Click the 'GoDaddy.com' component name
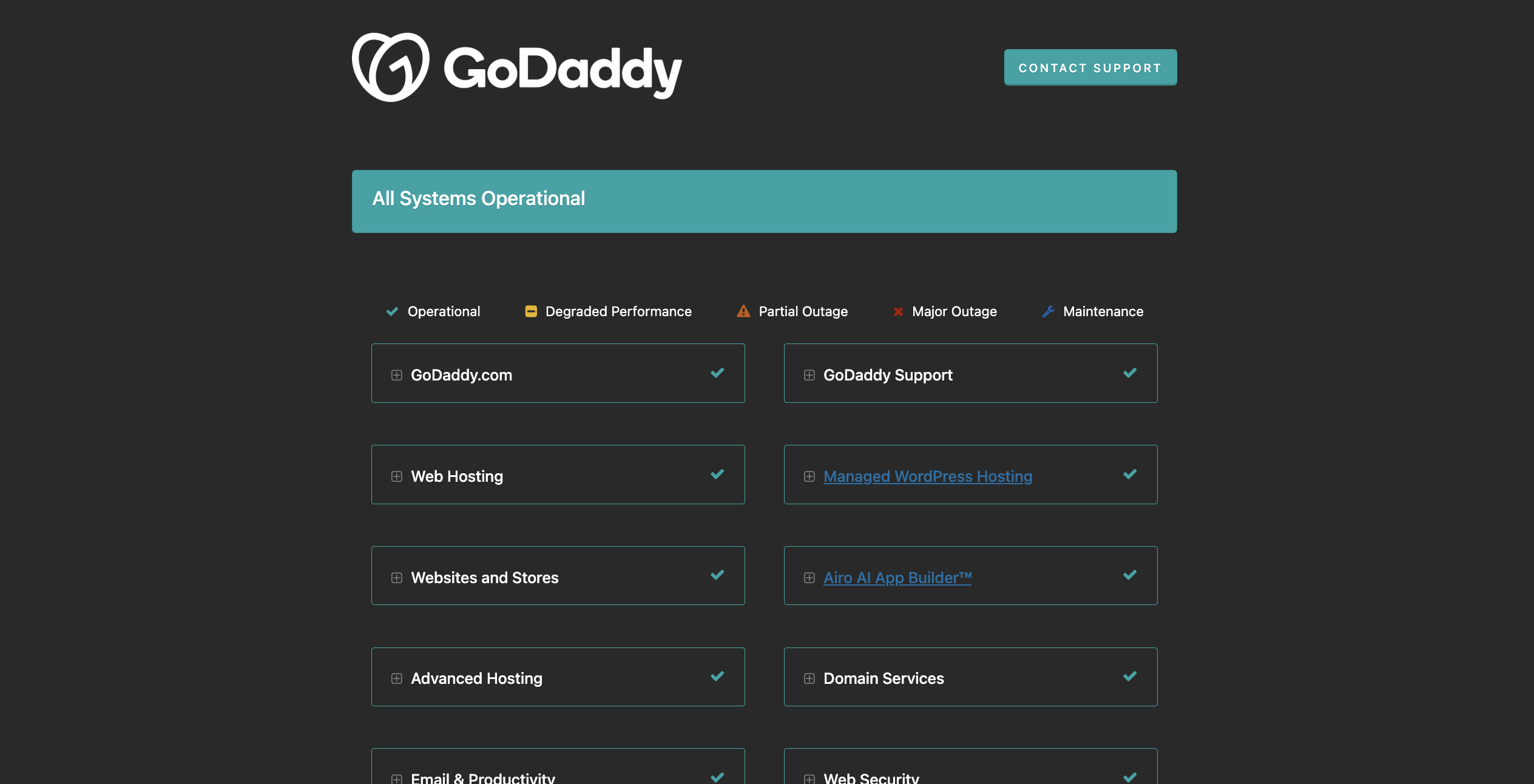Screen dimensions: 1534x784 tap(462, 375)
